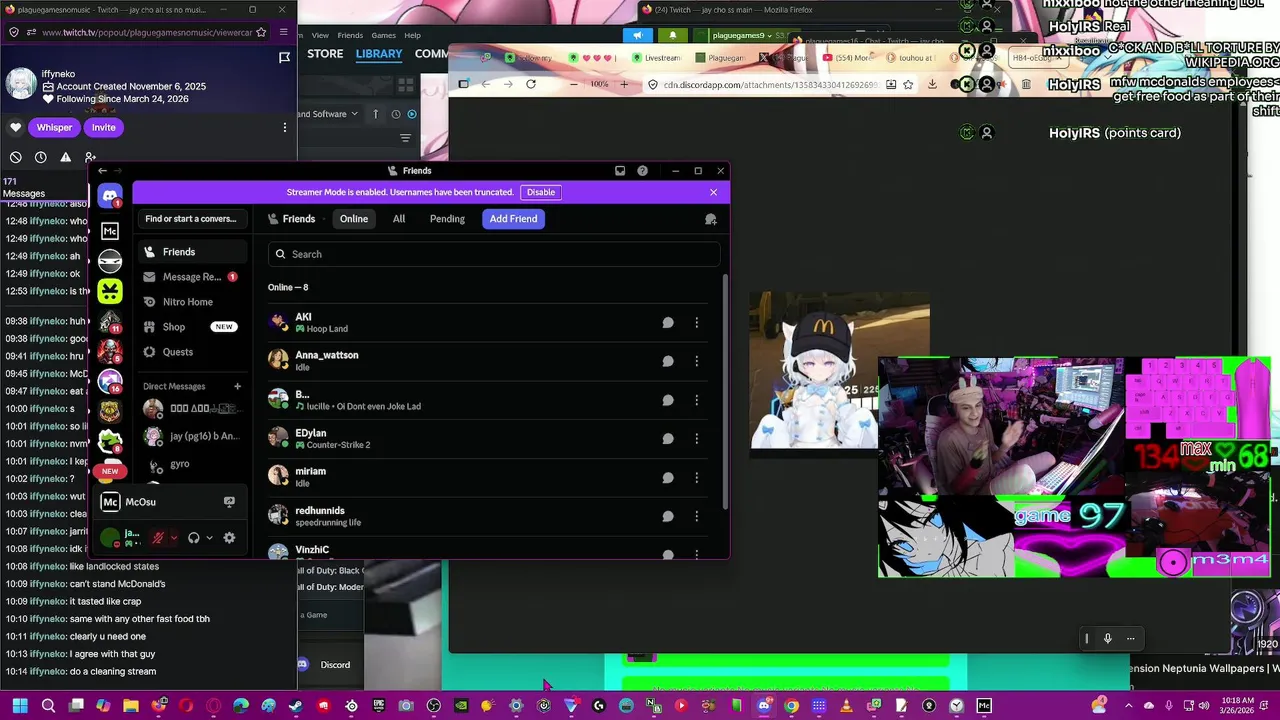
Task: Disable Streamer Mode in Discord banner
Action: coord(541,192)
